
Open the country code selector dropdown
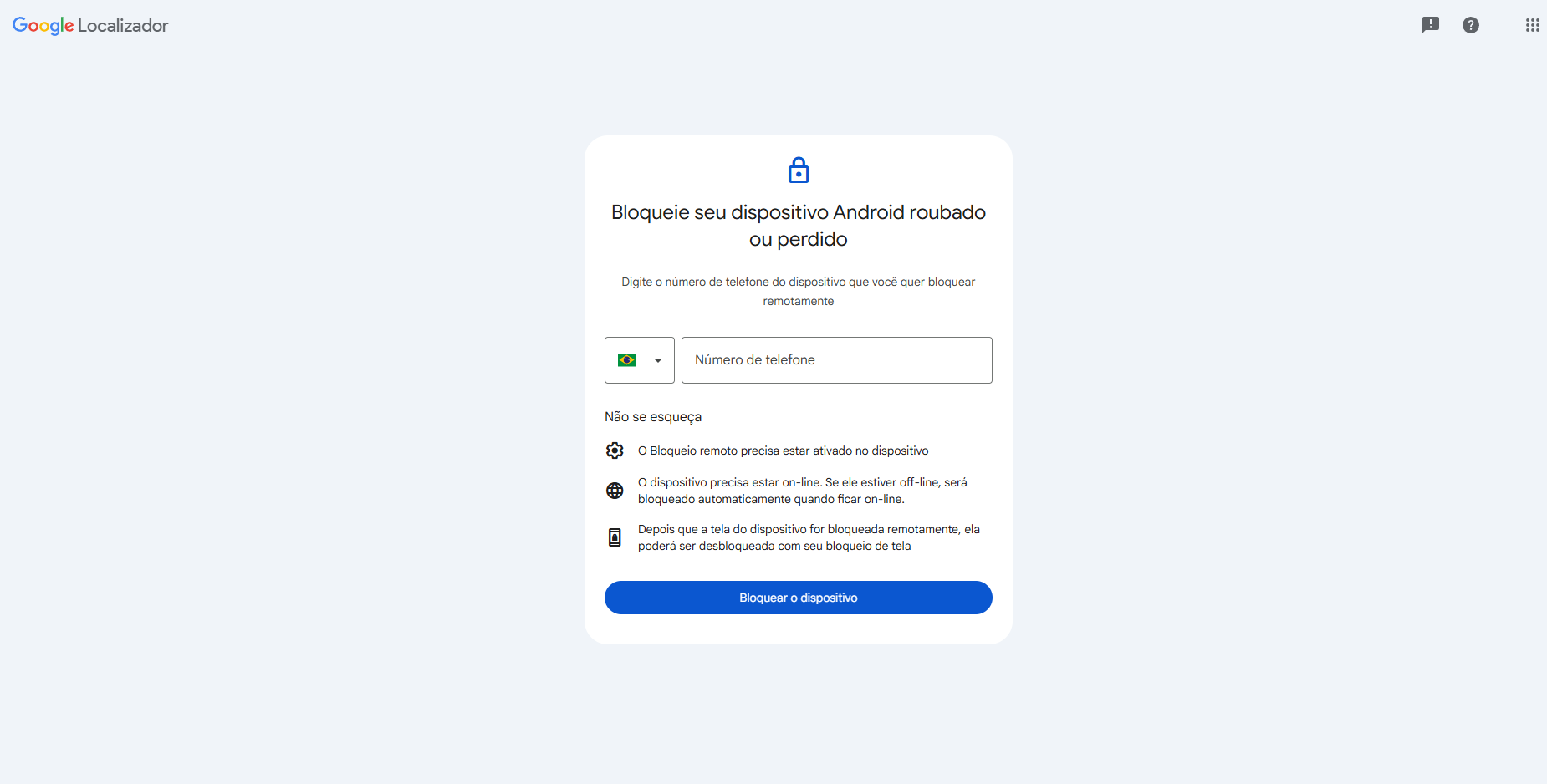pos(639,360)
